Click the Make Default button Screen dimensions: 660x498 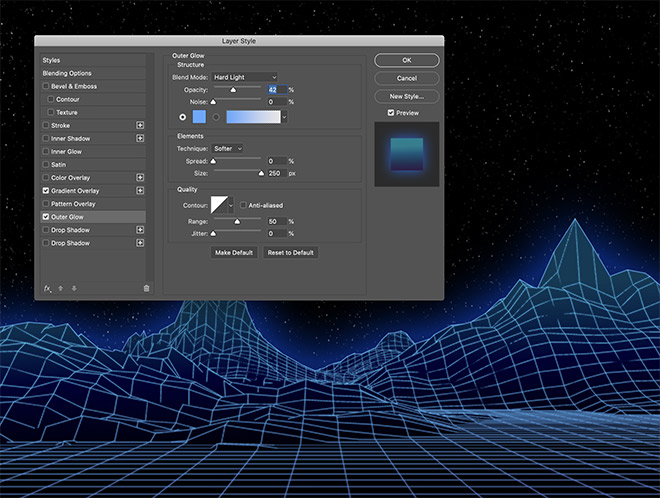coord(233,253)
